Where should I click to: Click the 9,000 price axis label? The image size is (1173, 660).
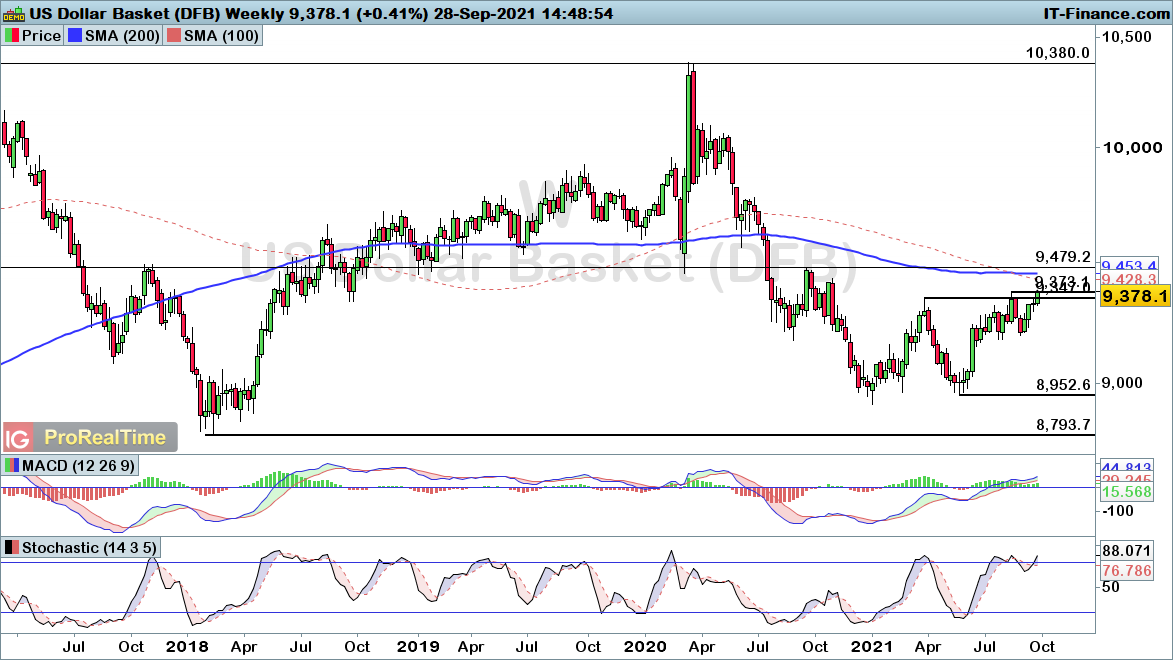(x=1122, y=382)
